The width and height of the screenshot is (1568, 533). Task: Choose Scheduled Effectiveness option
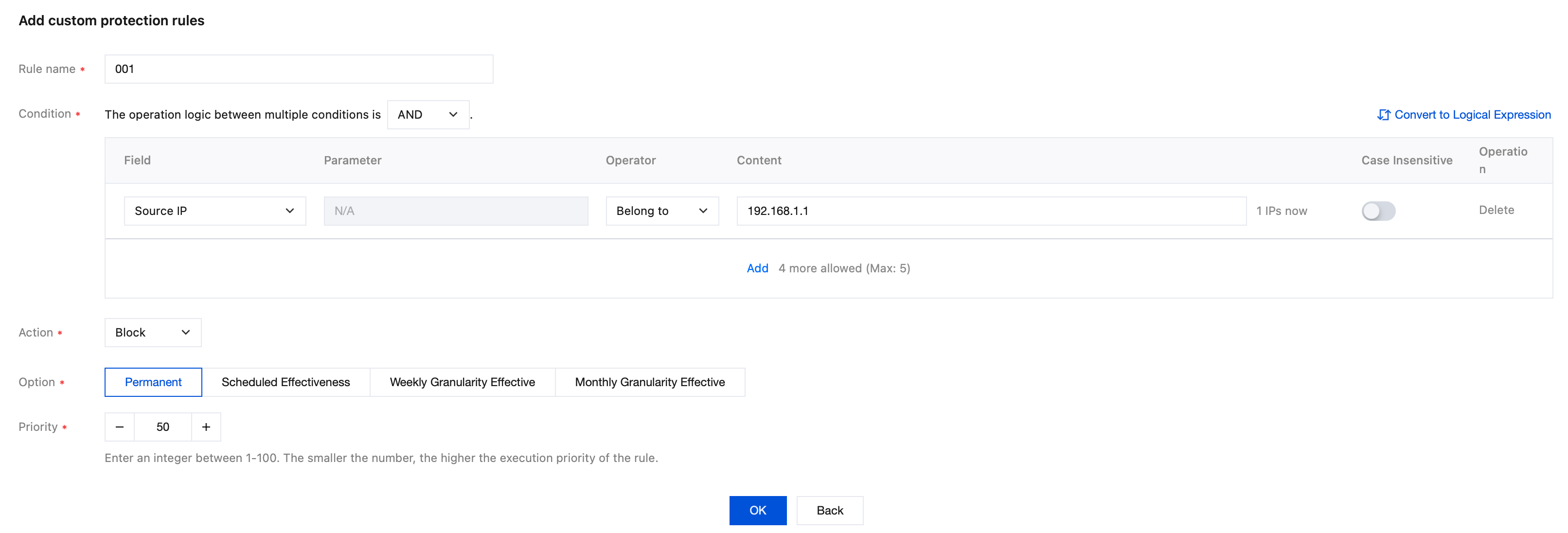point(285,381)
